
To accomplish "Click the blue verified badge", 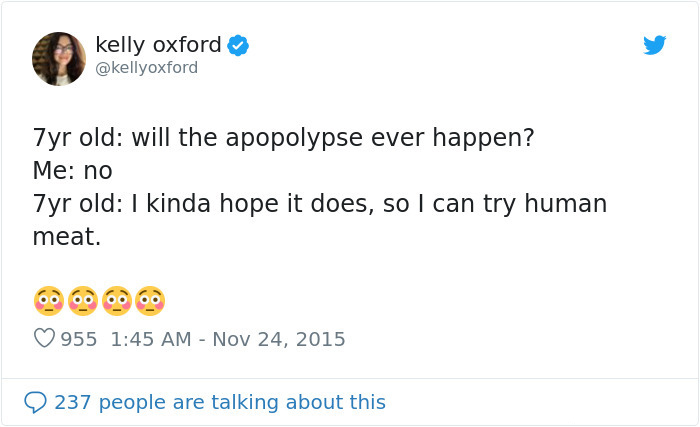I will [x=238, y=45].
